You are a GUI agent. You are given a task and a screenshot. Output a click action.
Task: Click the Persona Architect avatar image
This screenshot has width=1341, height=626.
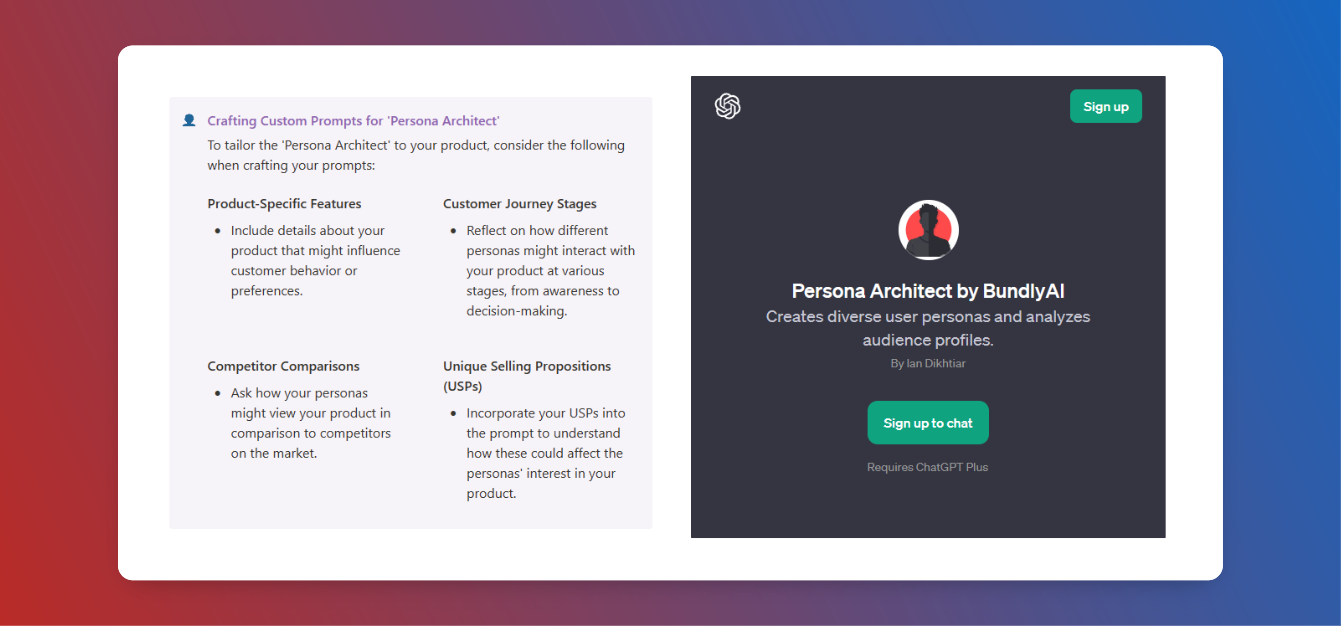coord(928,229)
